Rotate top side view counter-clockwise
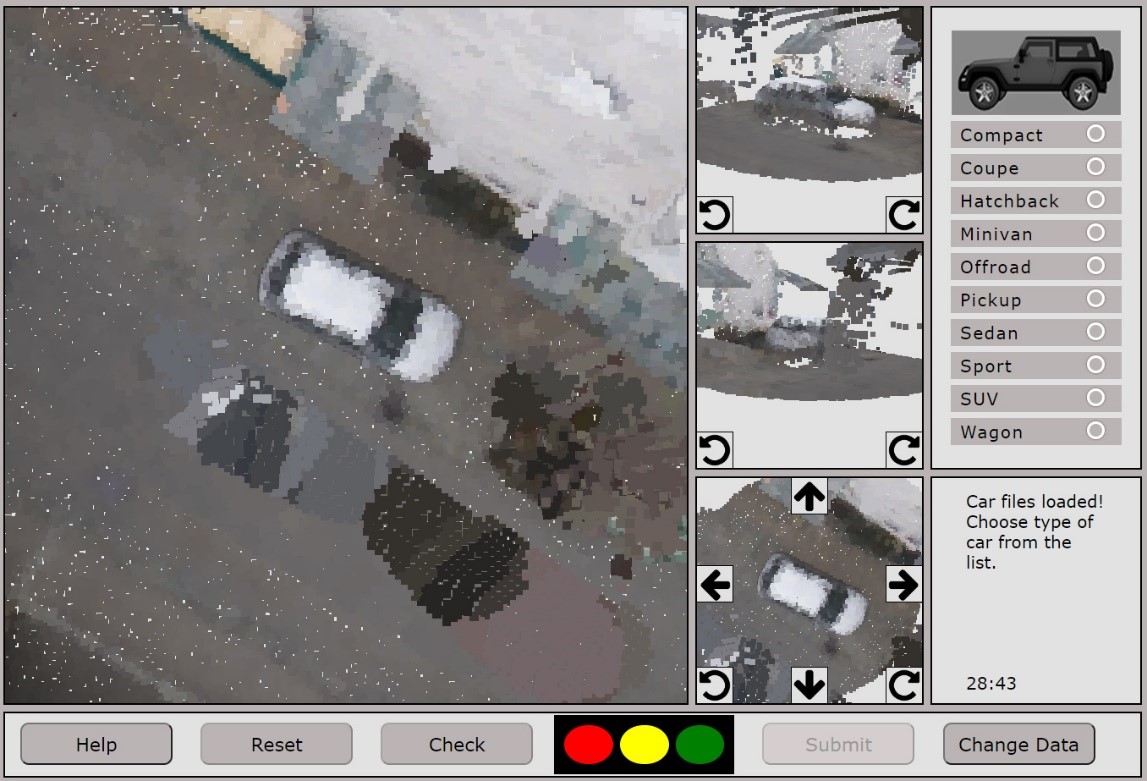The width and height of the screenshot is (1147, 781). click(714, 215)
